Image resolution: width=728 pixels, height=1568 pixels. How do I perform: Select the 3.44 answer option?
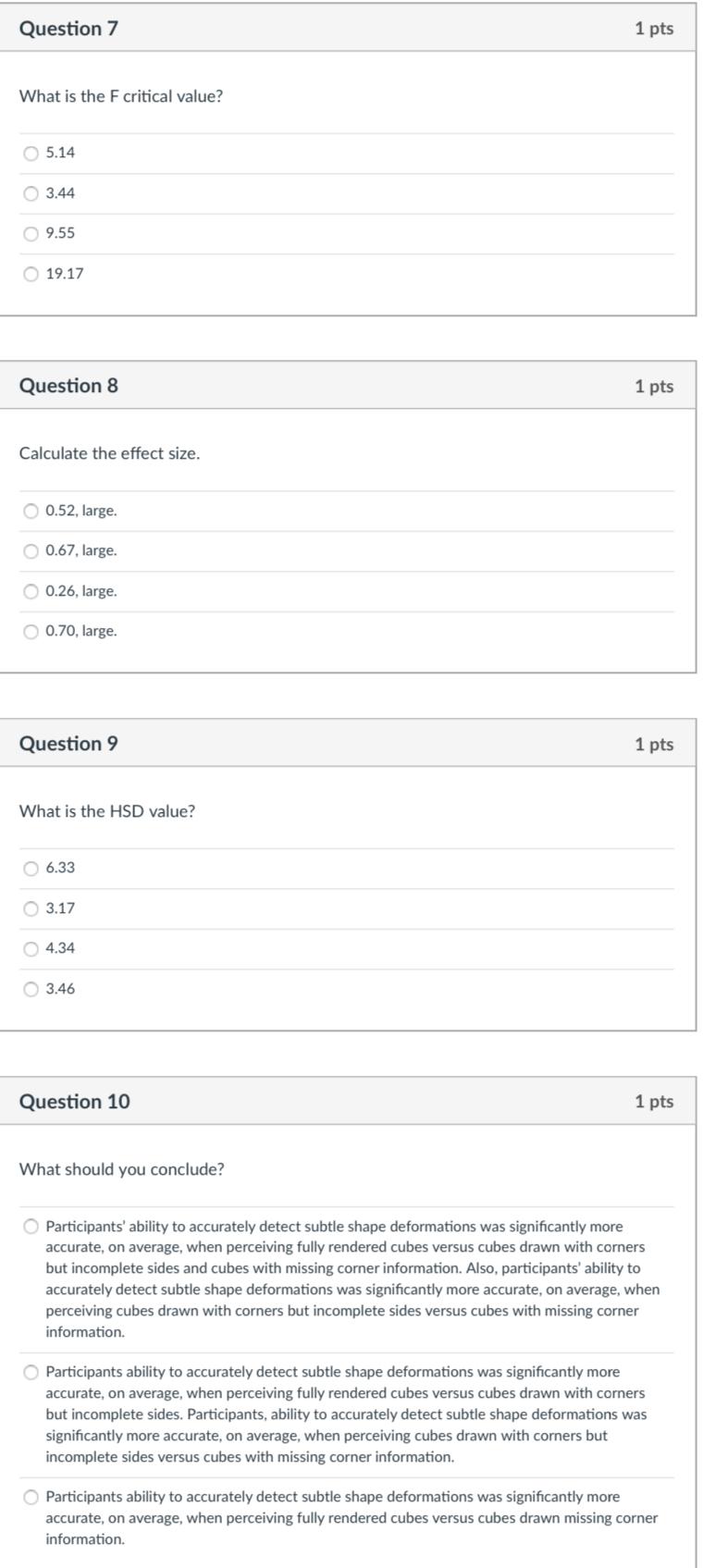coord(31,194)
